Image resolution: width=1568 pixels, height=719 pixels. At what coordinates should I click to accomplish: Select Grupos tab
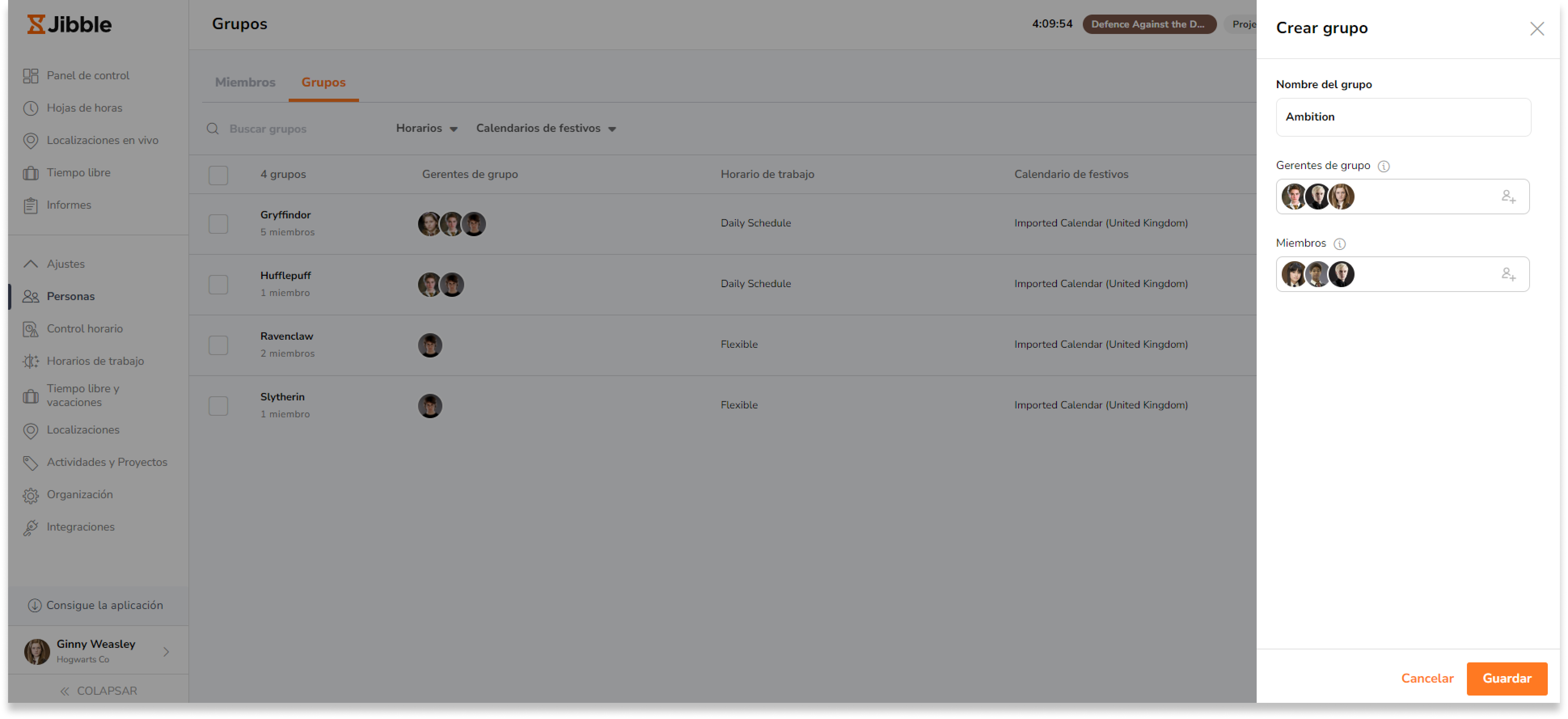coord(323,82)
